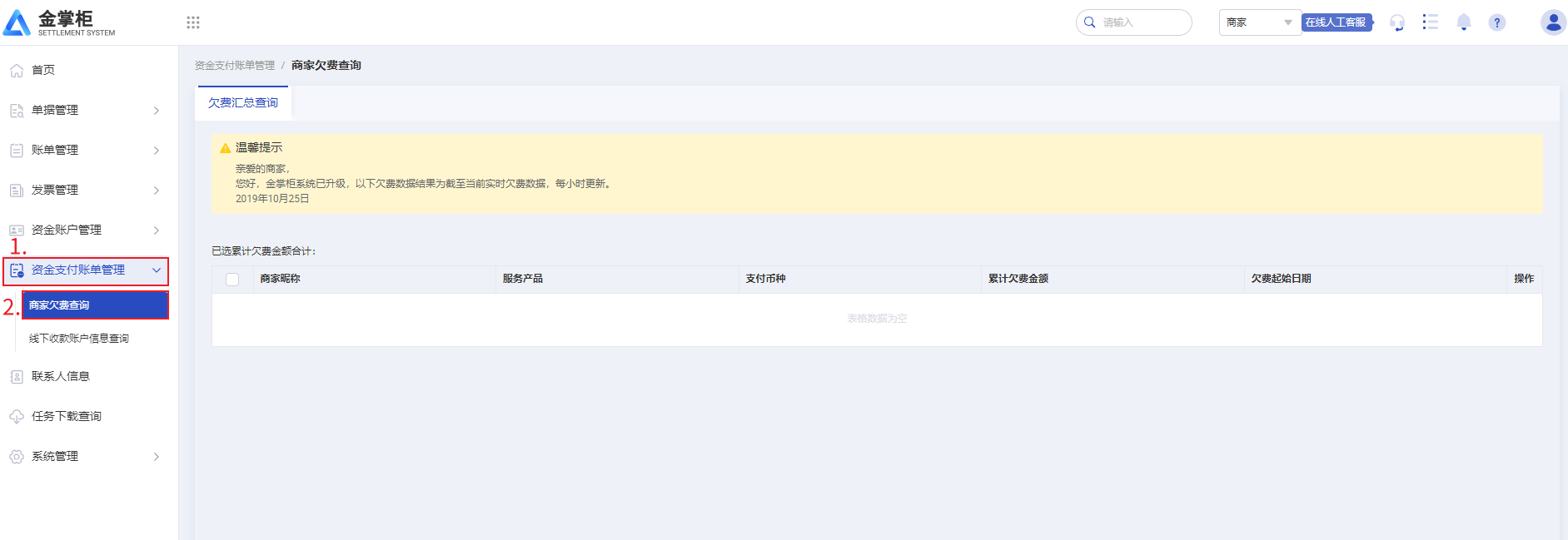The height and width of the screenshot is (540, 1568).
Task: Open the user avatar profile icon
Action: [1552, 22]
